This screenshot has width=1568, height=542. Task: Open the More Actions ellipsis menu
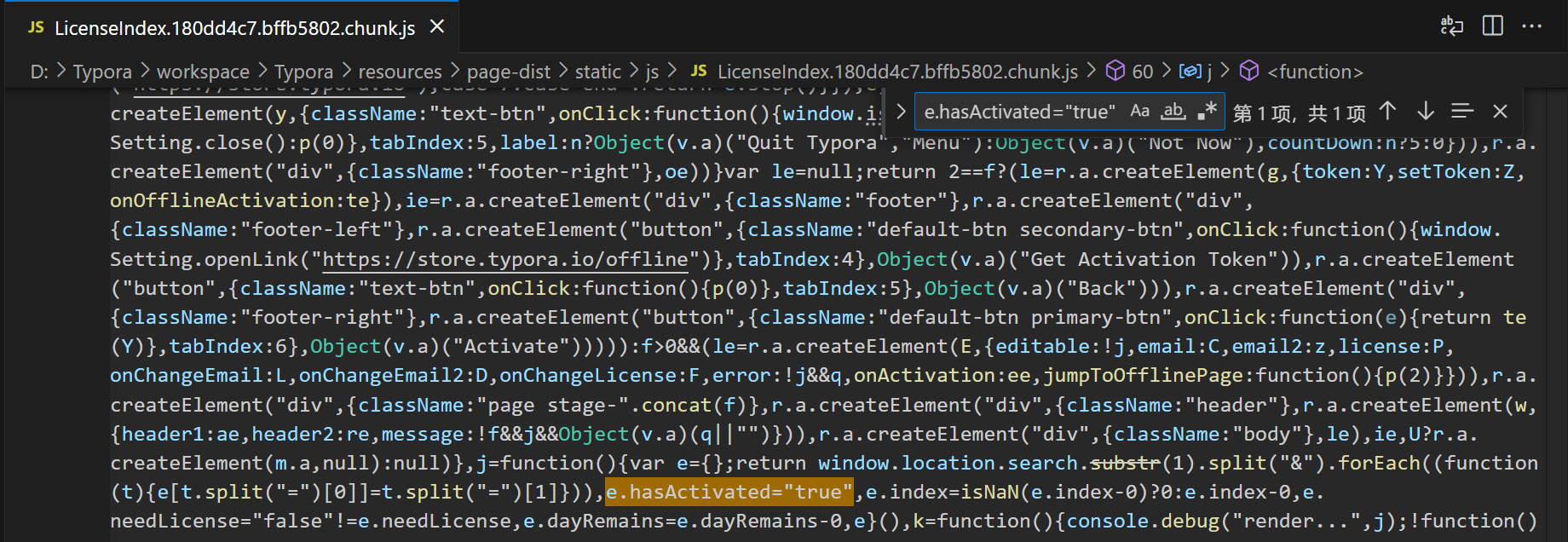pyautogui.click(x=1532, y=26)
